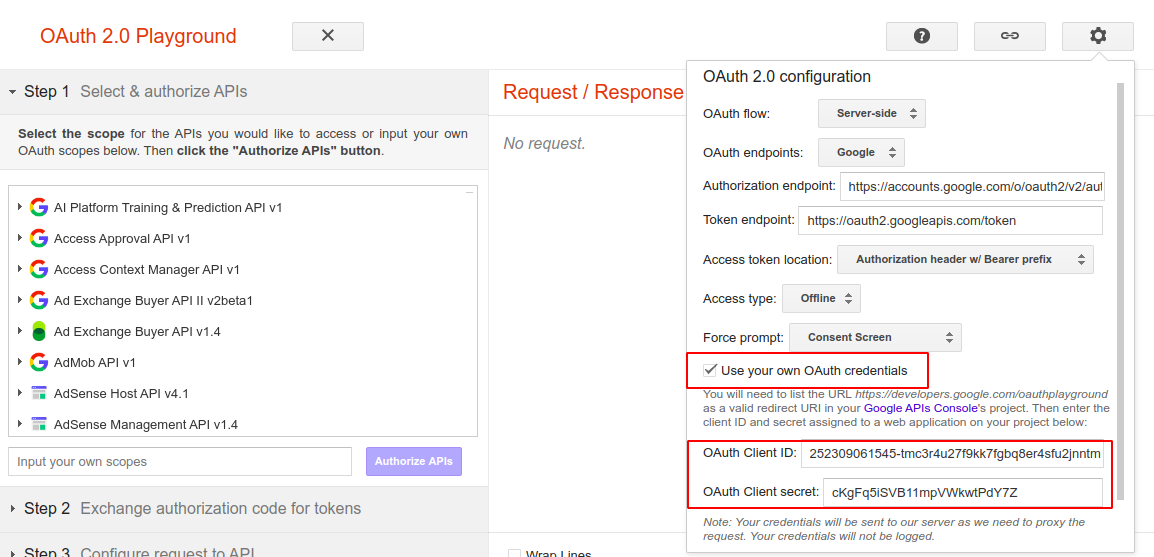Expand AdMob API v1 tree arrow

[x=20, y=362]
